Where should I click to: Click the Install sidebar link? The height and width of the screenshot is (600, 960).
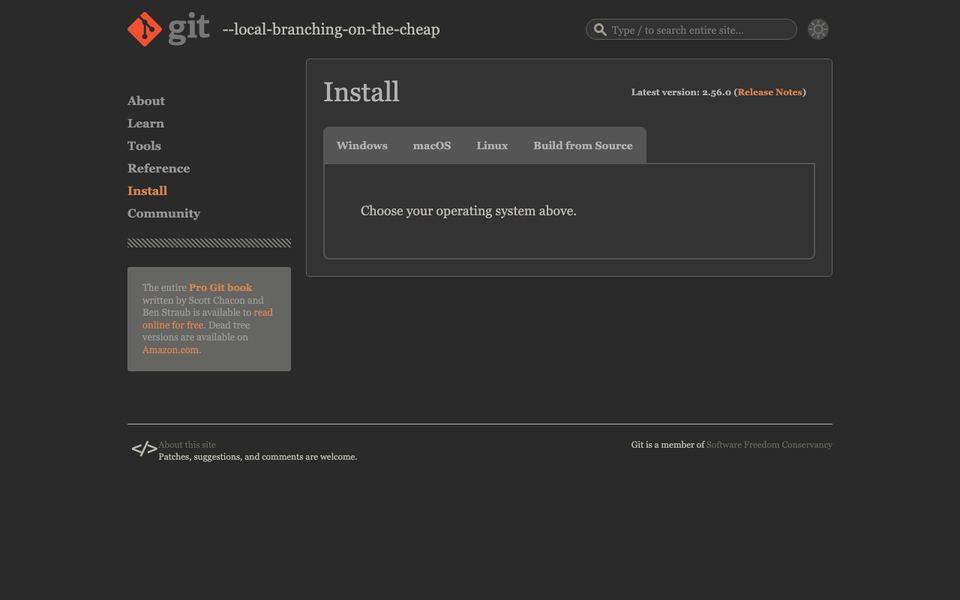point(147,191)
